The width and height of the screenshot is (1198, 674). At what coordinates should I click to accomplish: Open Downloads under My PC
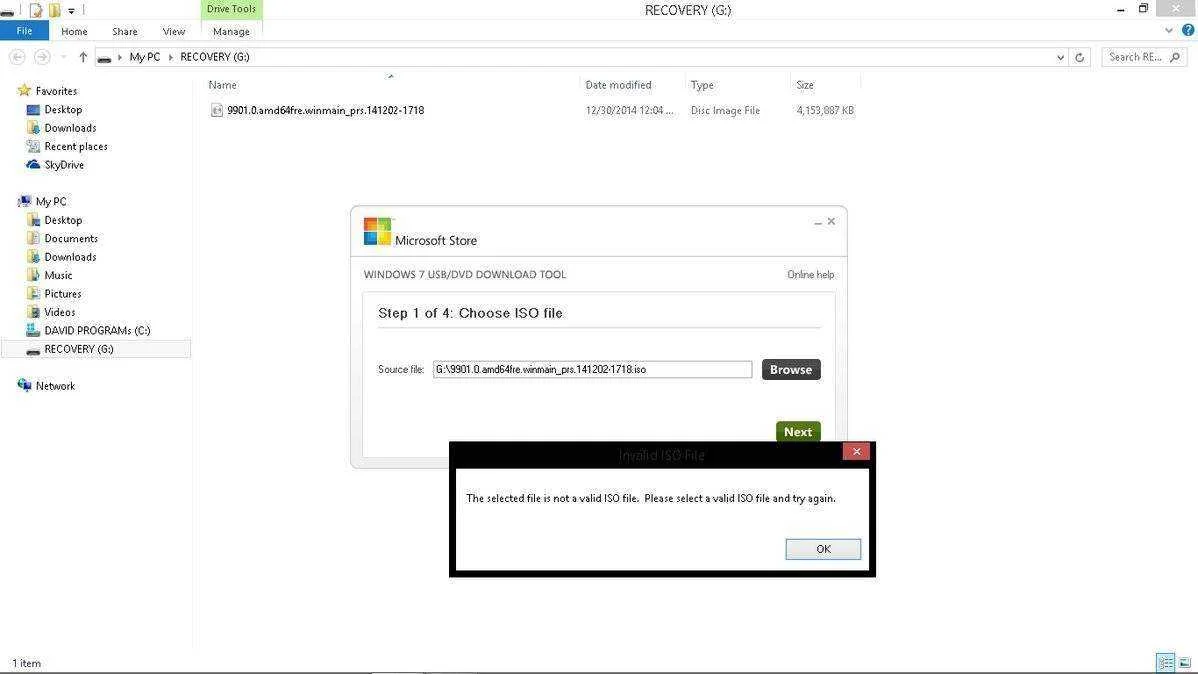click(x=70, y=257)
